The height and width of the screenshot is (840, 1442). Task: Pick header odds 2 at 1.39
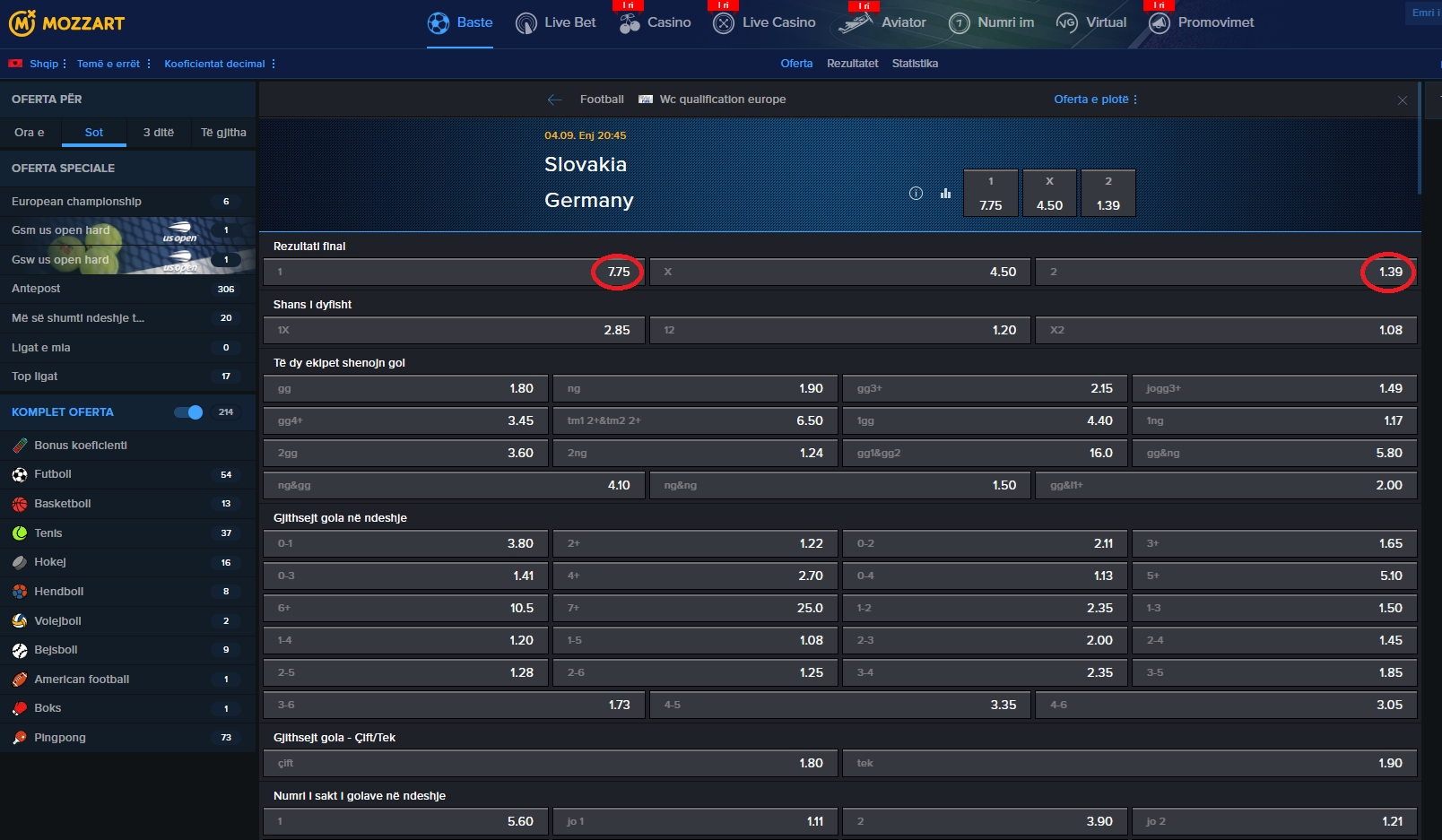tap(1108, 194)
